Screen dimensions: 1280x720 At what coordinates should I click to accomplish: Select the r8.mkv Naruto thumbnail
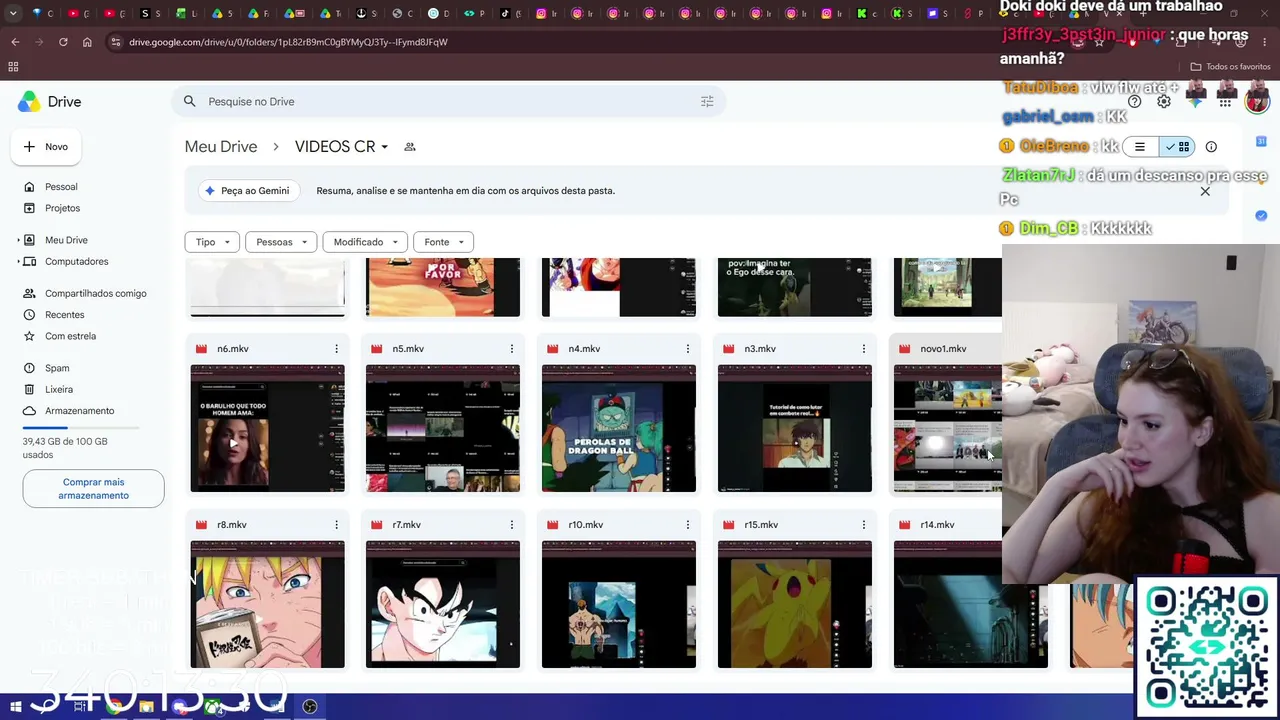pyautogui.click(x=267, y=604)
